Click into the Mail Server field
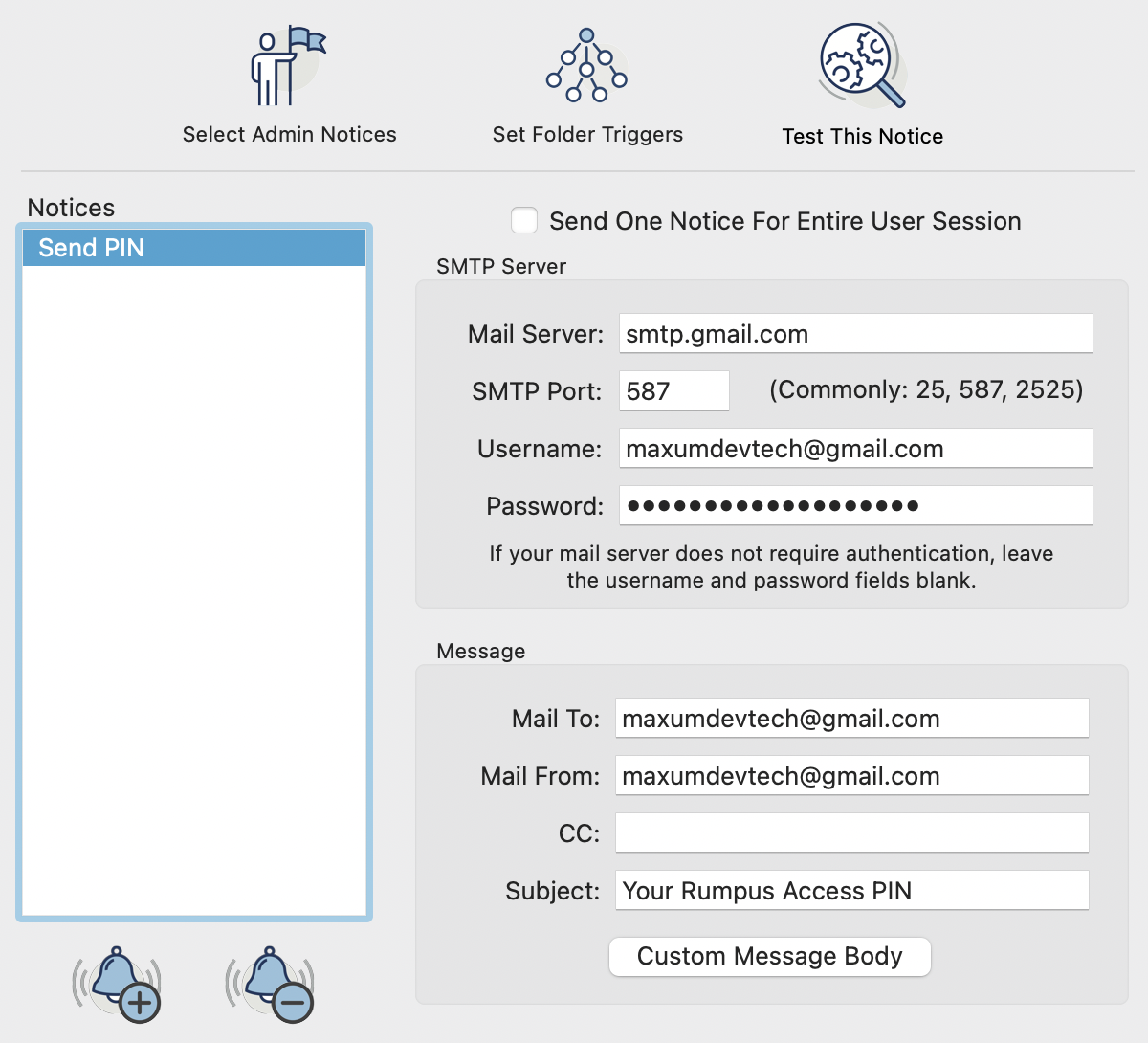The width and height of the screenshot is (1148, 1043). [x=855, y=334]
